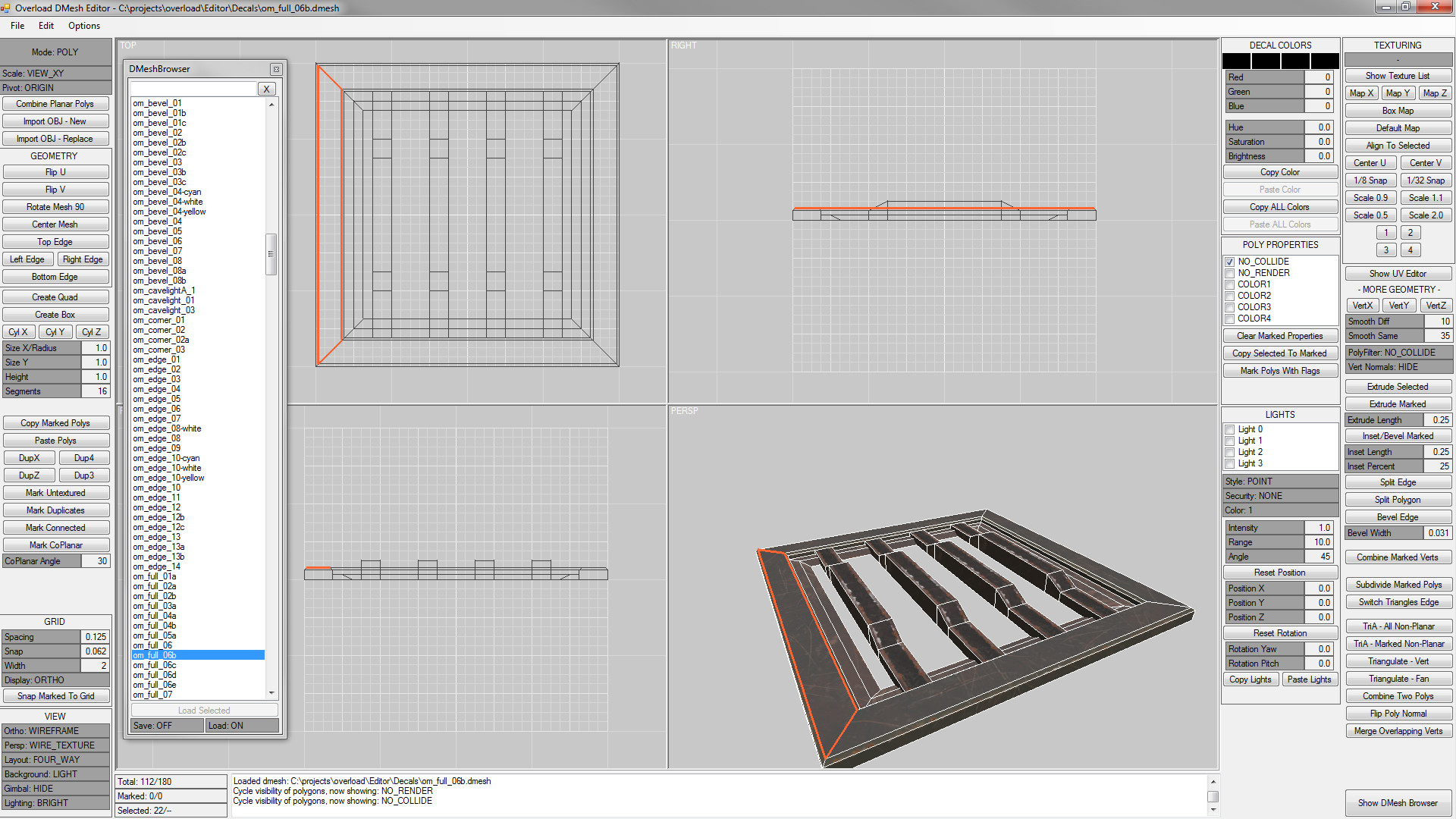Click the Bevel Width value field
The width and height of the screenshot is (1456, 819).
[x=1438, y=533]
